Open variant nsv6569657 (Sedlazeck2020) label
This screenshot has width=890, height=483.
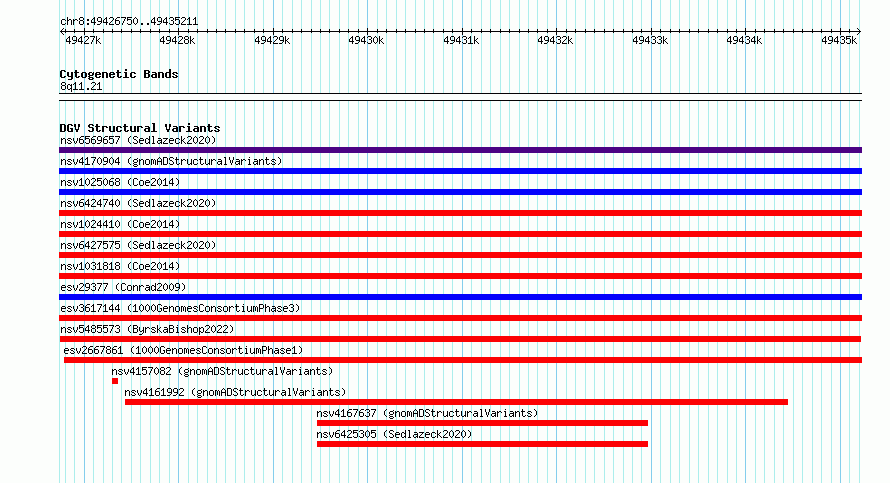(138, 140)
